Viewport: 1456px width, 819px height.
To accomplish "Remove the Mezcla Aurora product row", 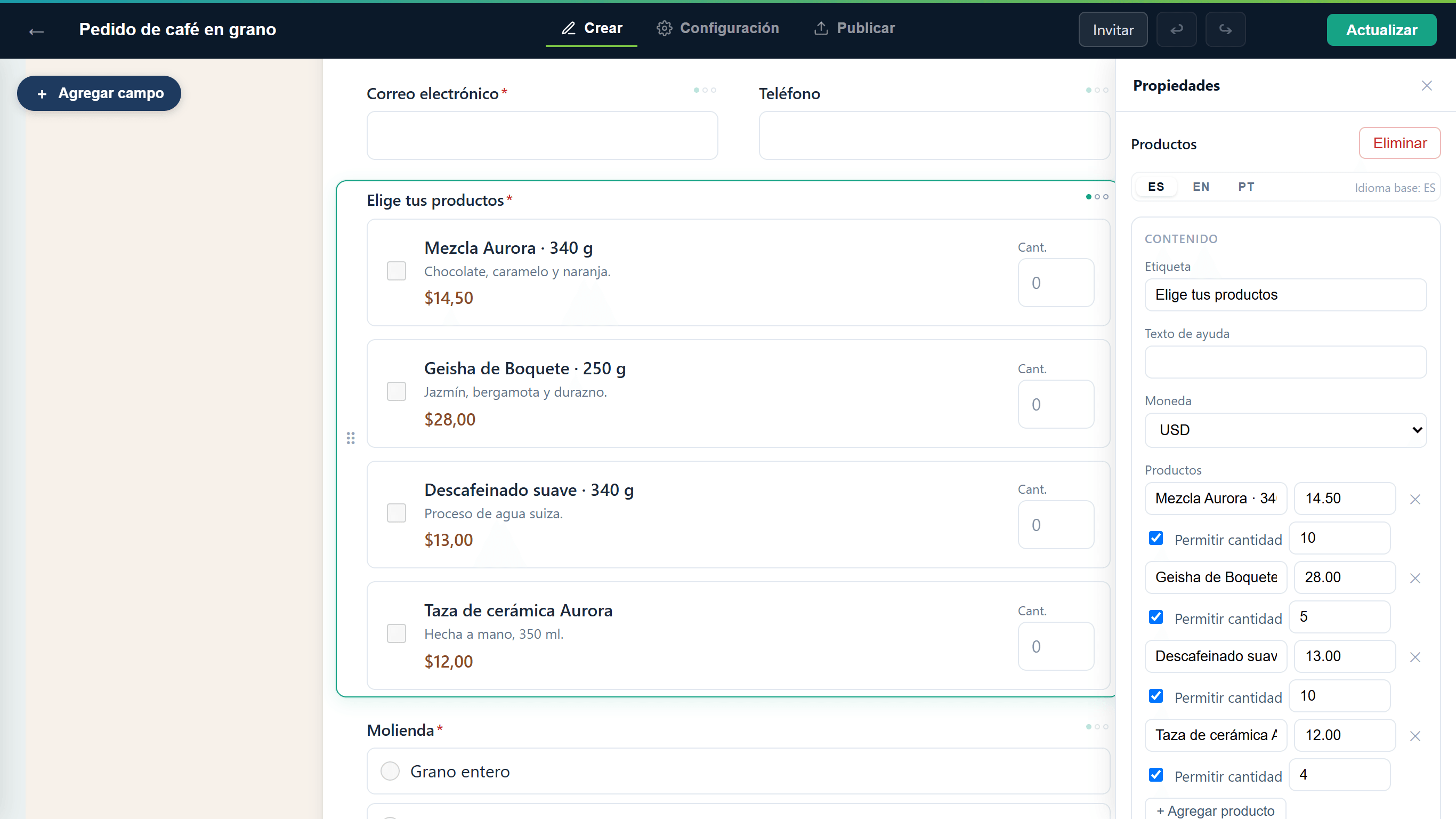I will (1415, 499).
